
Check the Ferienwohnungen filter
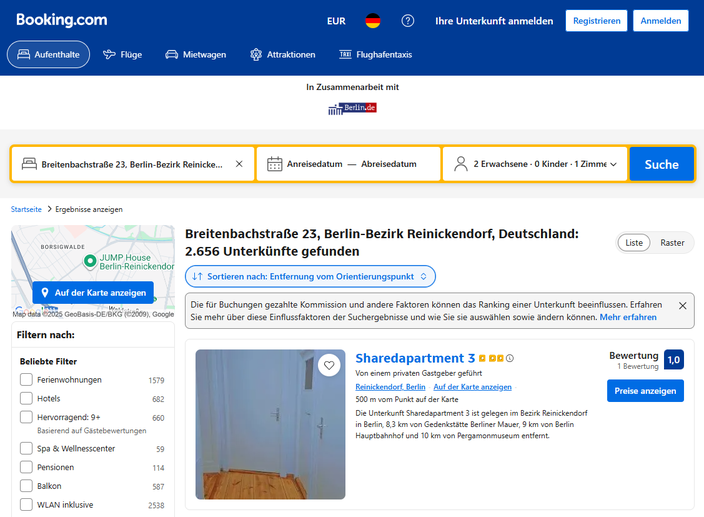pyautogui.click(x=26, y=380)
